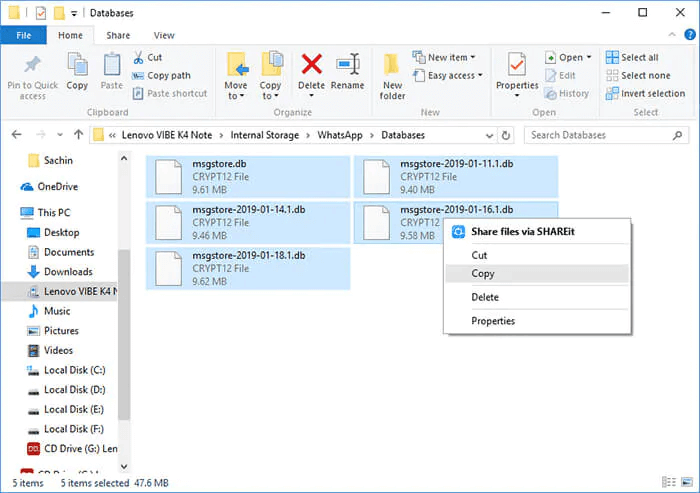Click Invert selection in ribbon
The image size is (700, 493).
(x=646, y=93)
